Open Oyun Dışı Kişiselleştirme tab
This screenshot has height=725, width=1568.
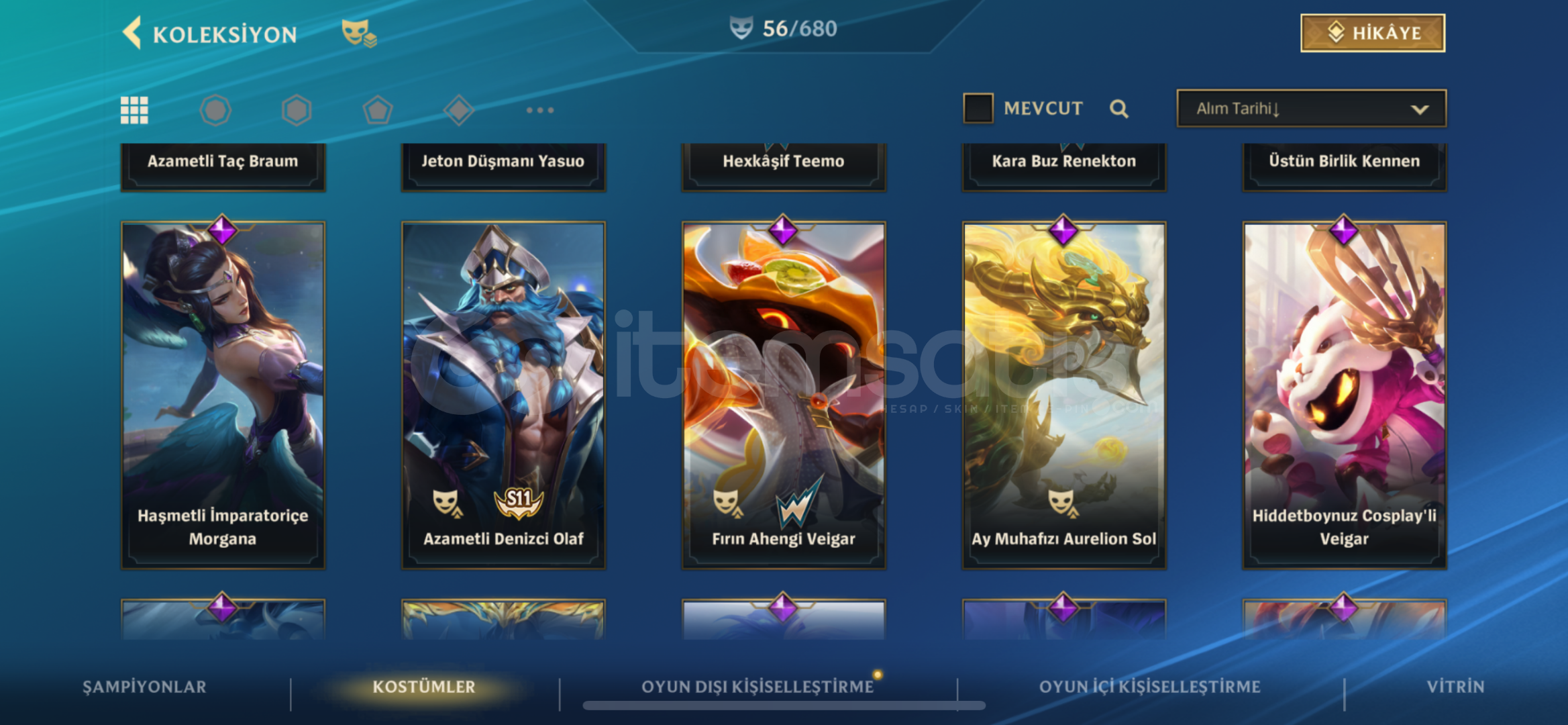(x=757, y=687)
